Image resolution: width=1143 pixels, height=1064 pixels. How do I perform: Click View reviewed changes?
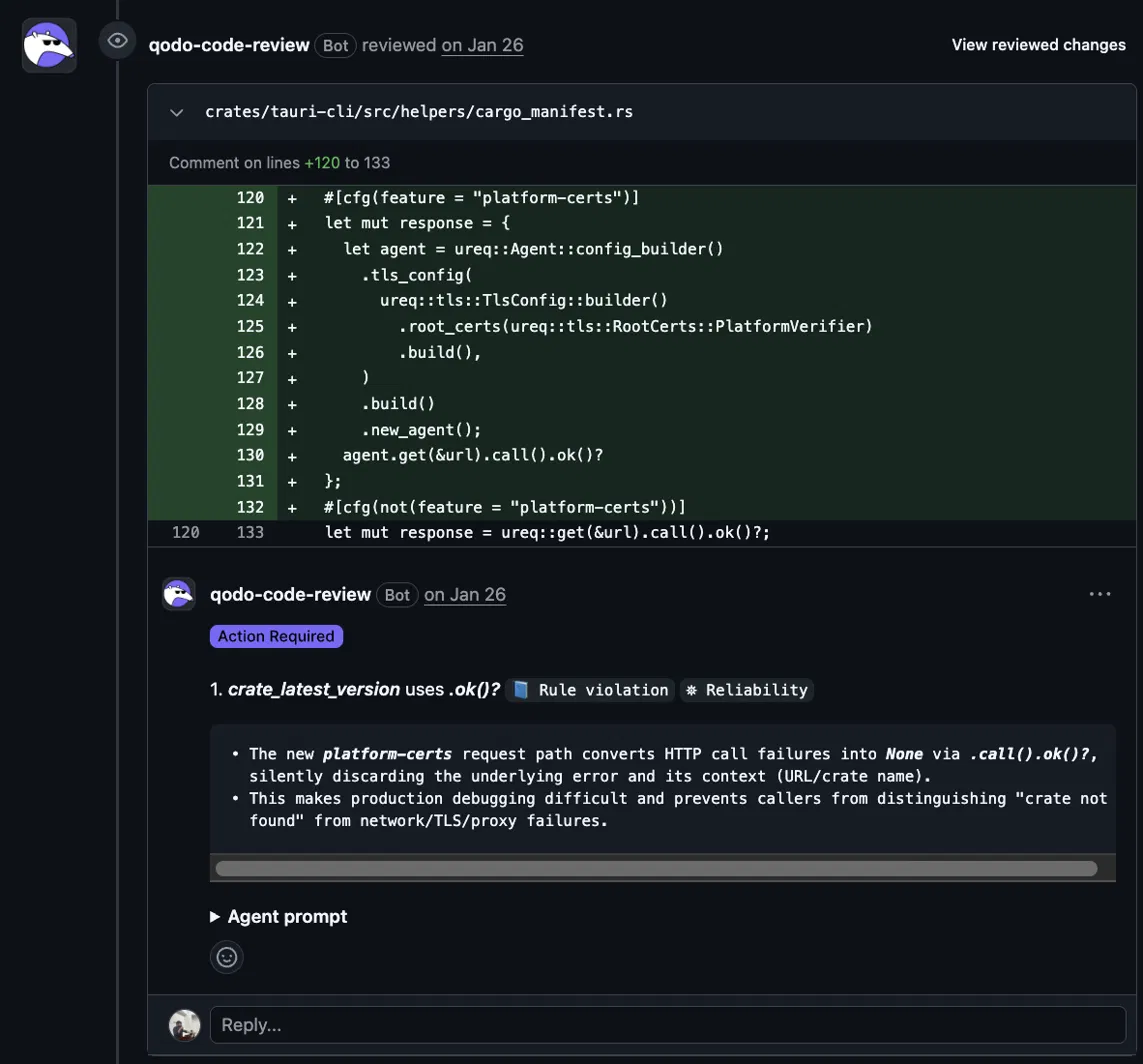click(x=1038, y=45)
